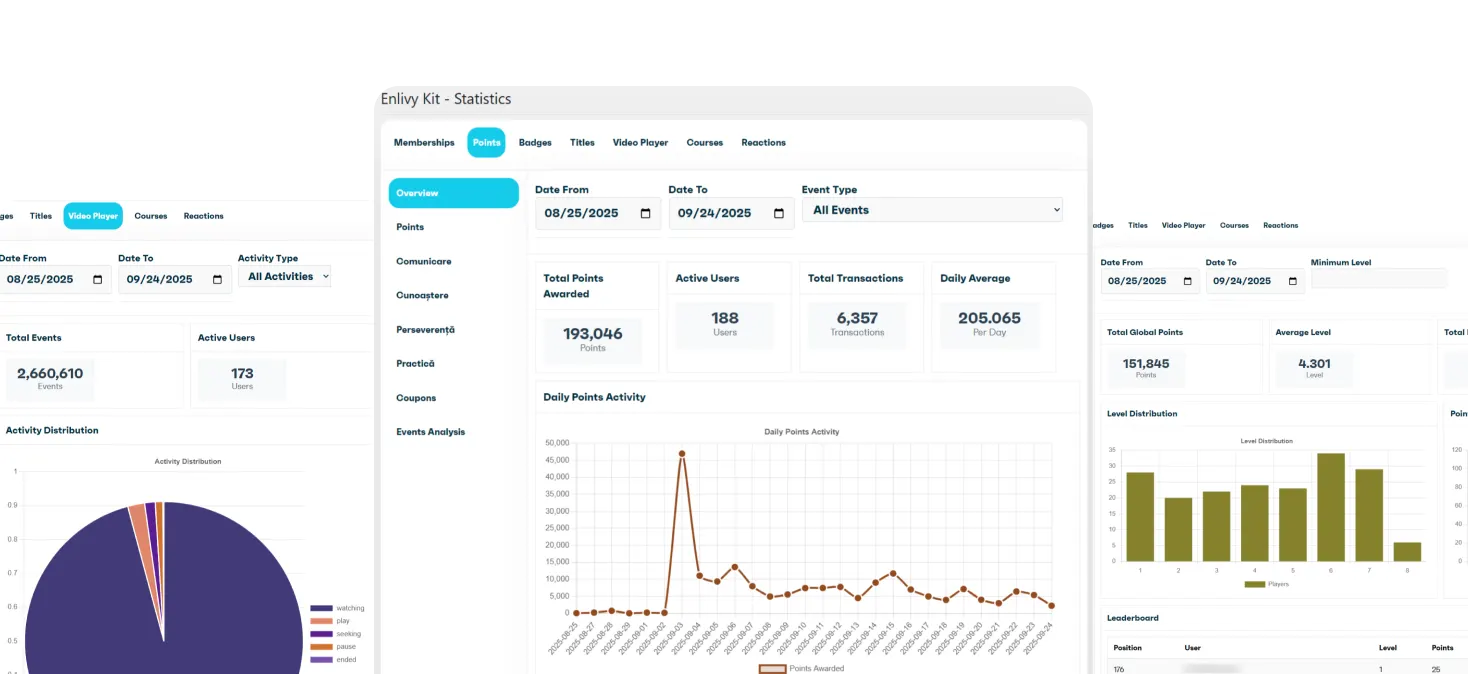Expand the All Activities dropdown

[284, 276]
